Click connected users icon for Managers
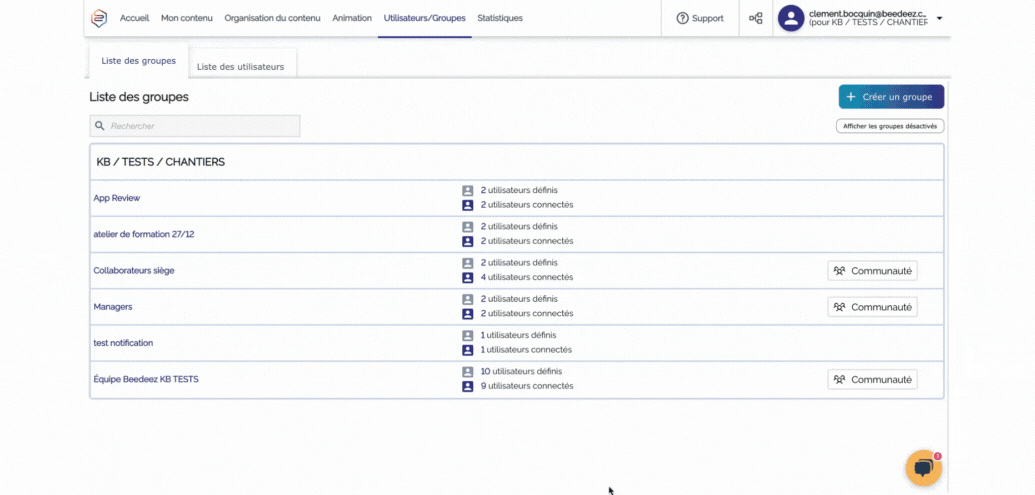Image resolution: width=1035 pixels, height=495 pixels. pyautogui.click(x=467, y=314)
